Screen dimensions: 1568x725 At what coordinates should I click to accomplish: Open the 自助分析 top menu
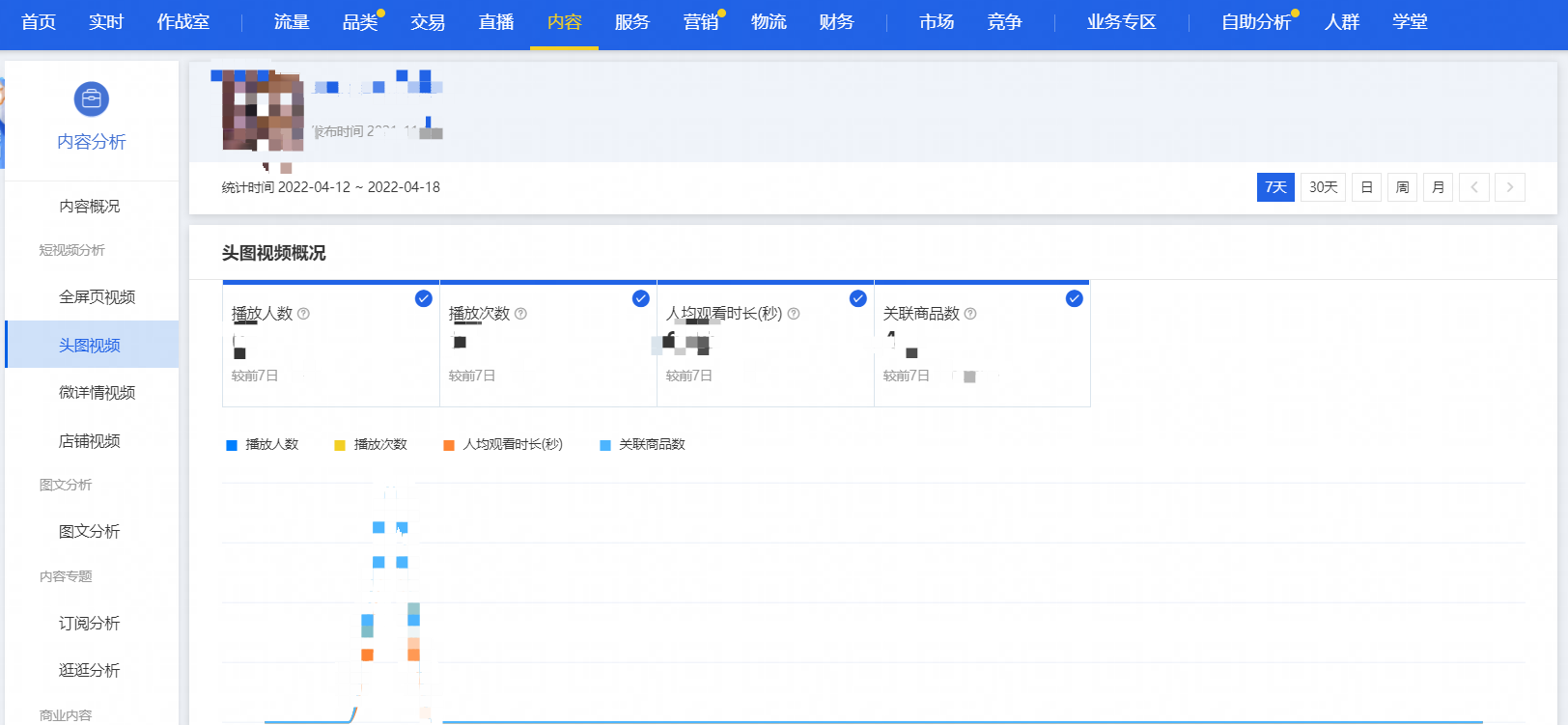[1256, 22]
